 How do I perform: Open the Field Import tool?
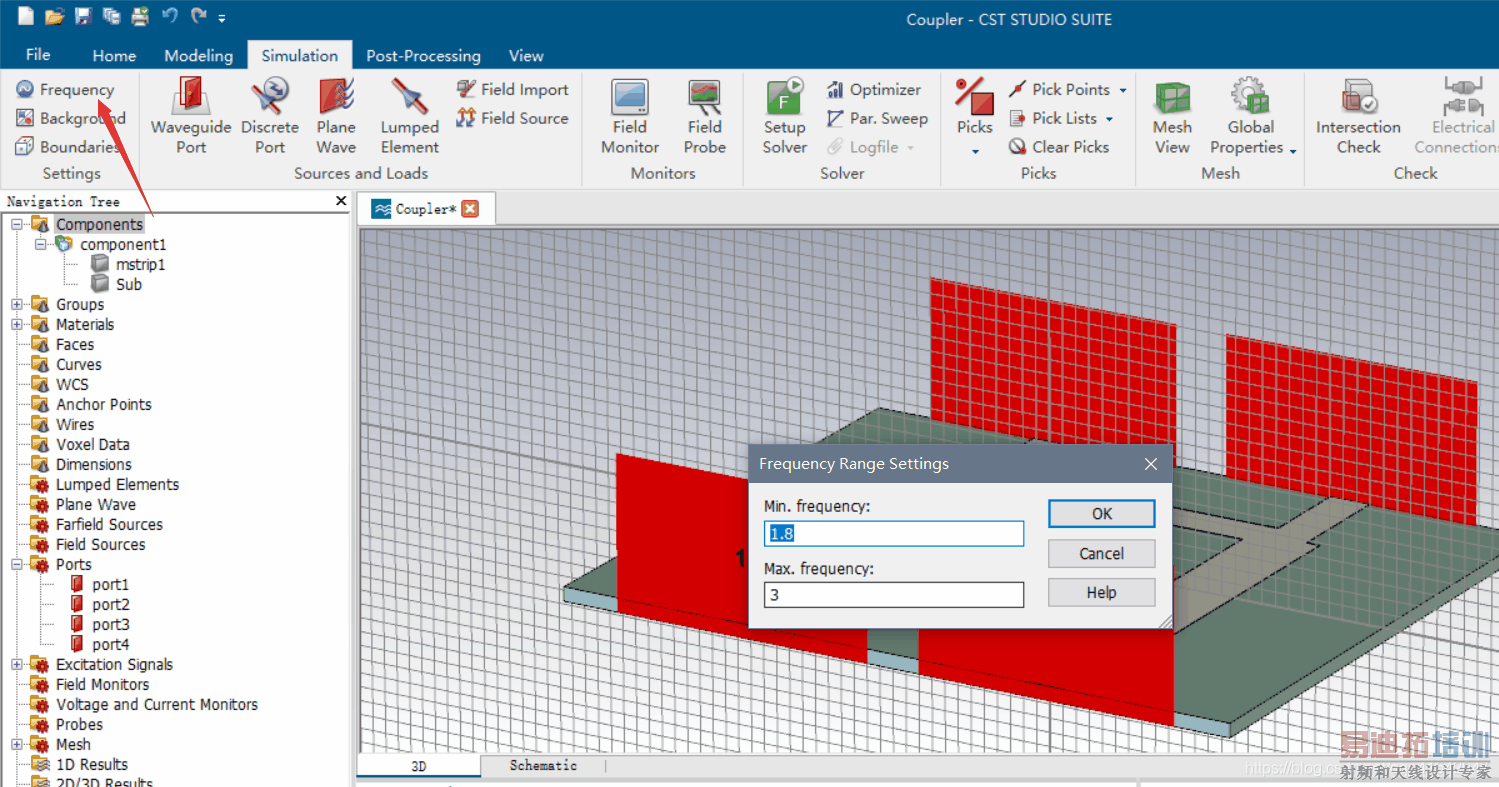512,90
